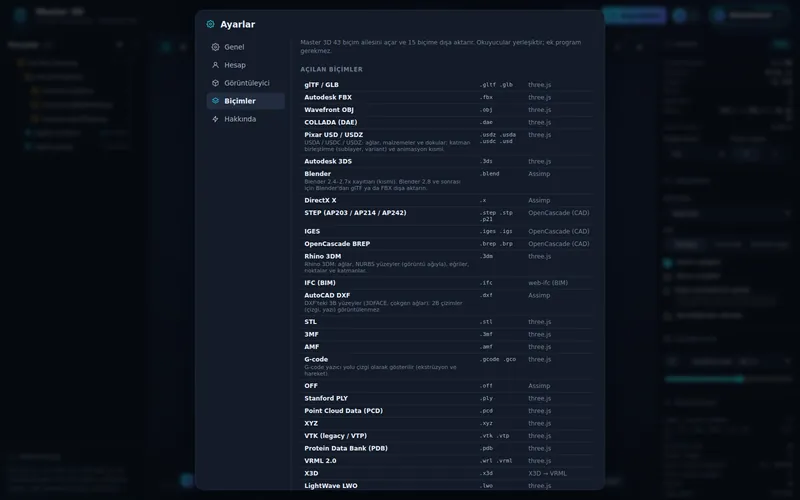
Task: Click the Autodesk 3DS format name
Action: pos(328,161)
